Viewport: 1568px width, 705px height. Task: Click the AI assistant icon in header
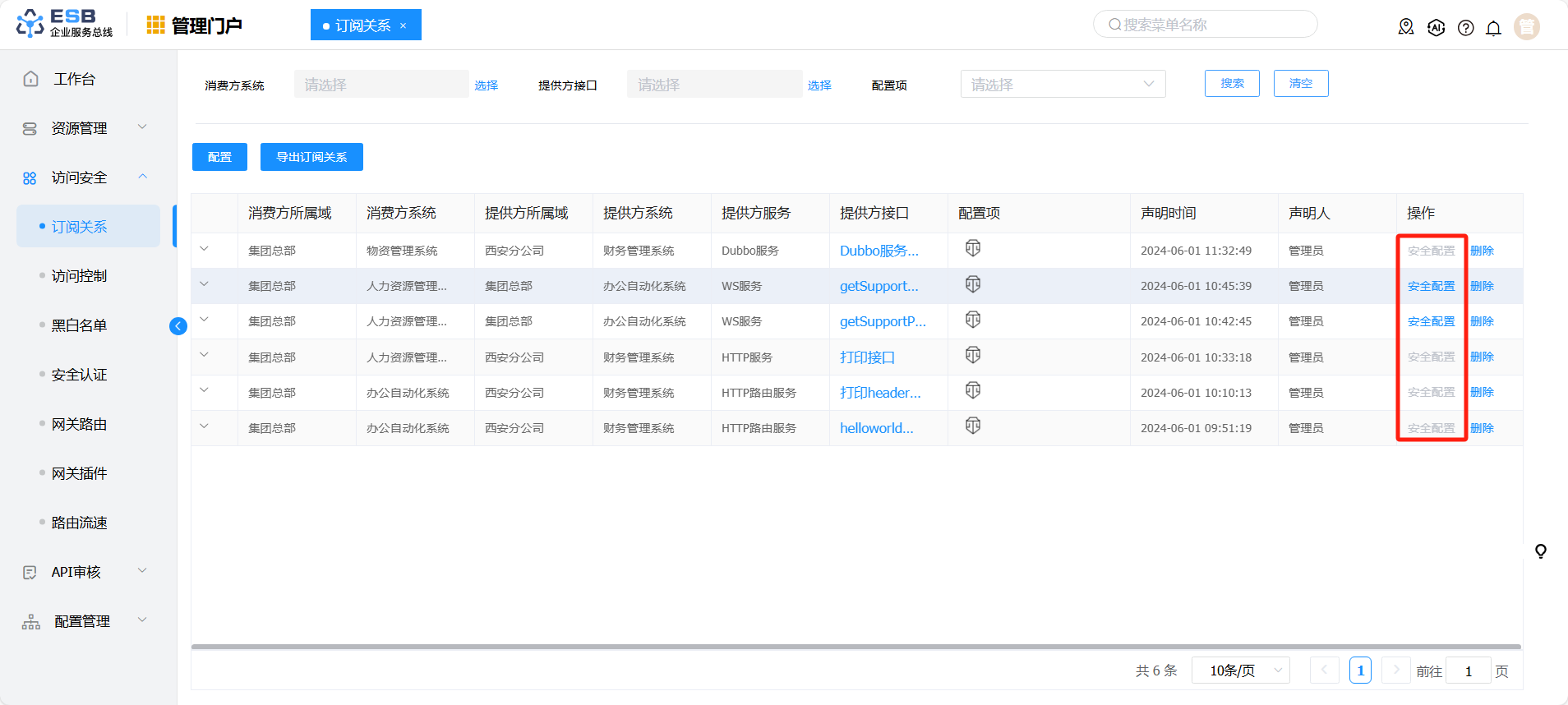[x=1436, y=28]
